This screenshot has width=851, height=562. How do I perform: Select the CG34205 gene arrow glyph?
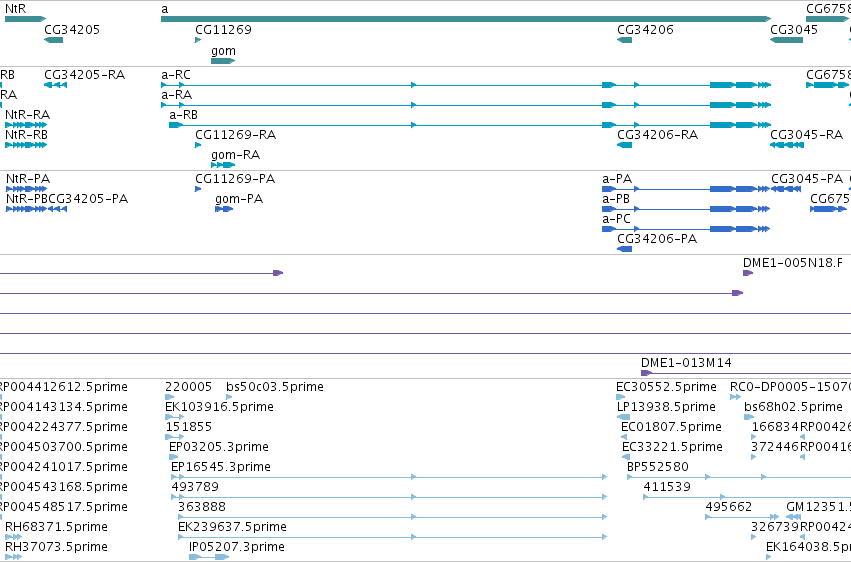[x=53, y=40]
